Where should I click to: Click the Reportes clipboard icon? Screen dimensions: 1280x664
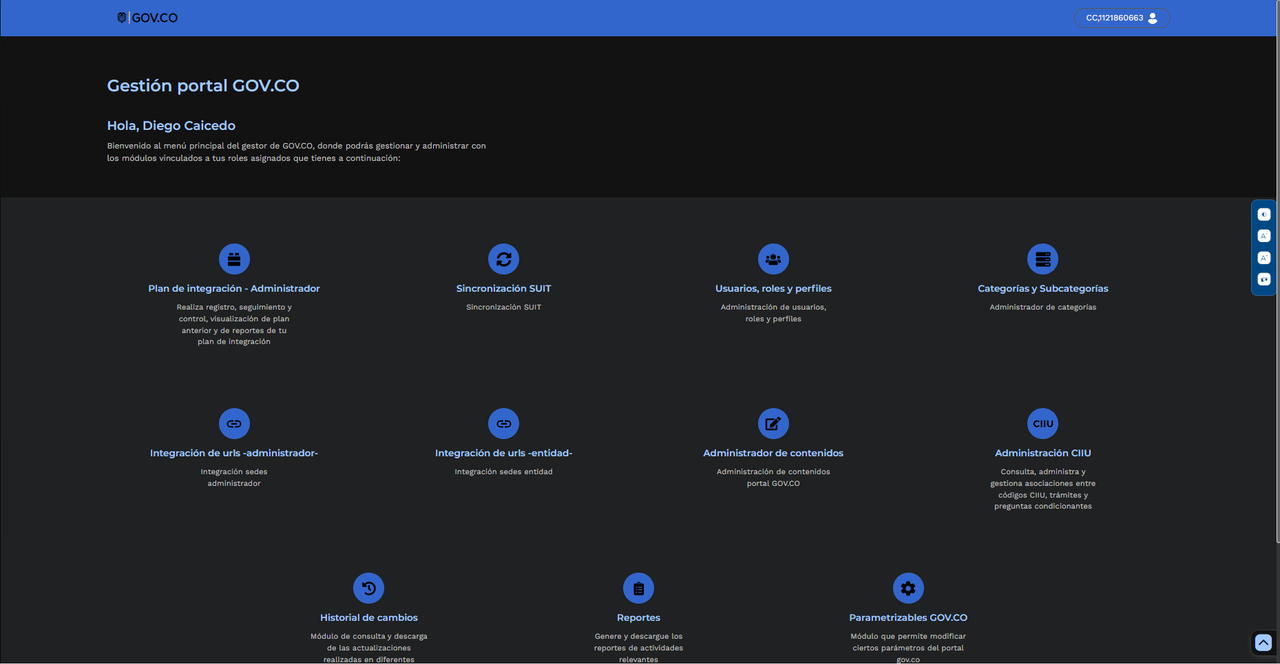(638, 588)
